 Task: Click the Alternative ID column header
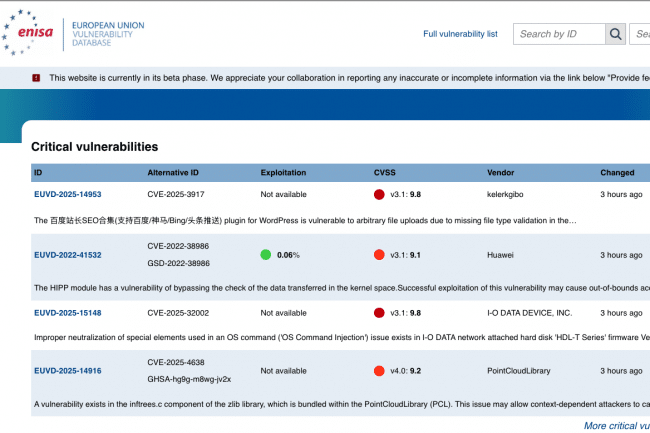[x=173, y=173]
